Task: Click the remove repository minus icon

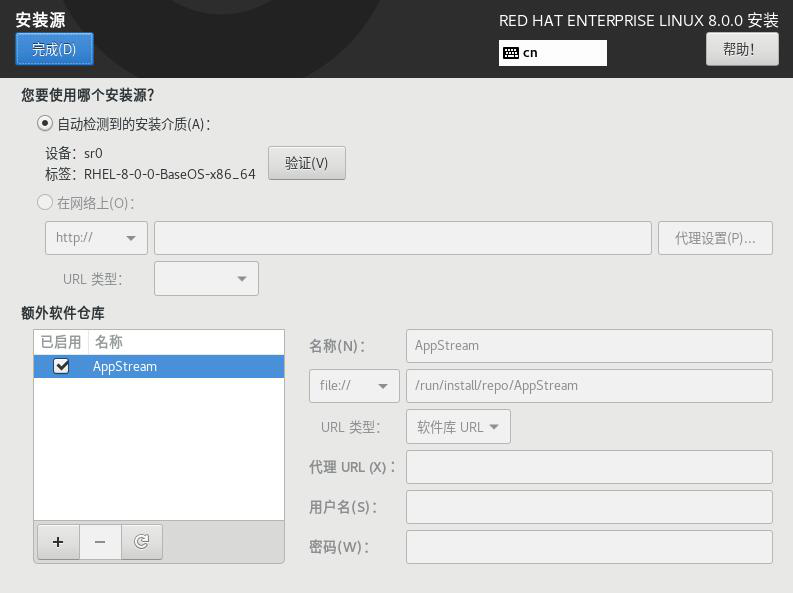Action: (100, 541)
